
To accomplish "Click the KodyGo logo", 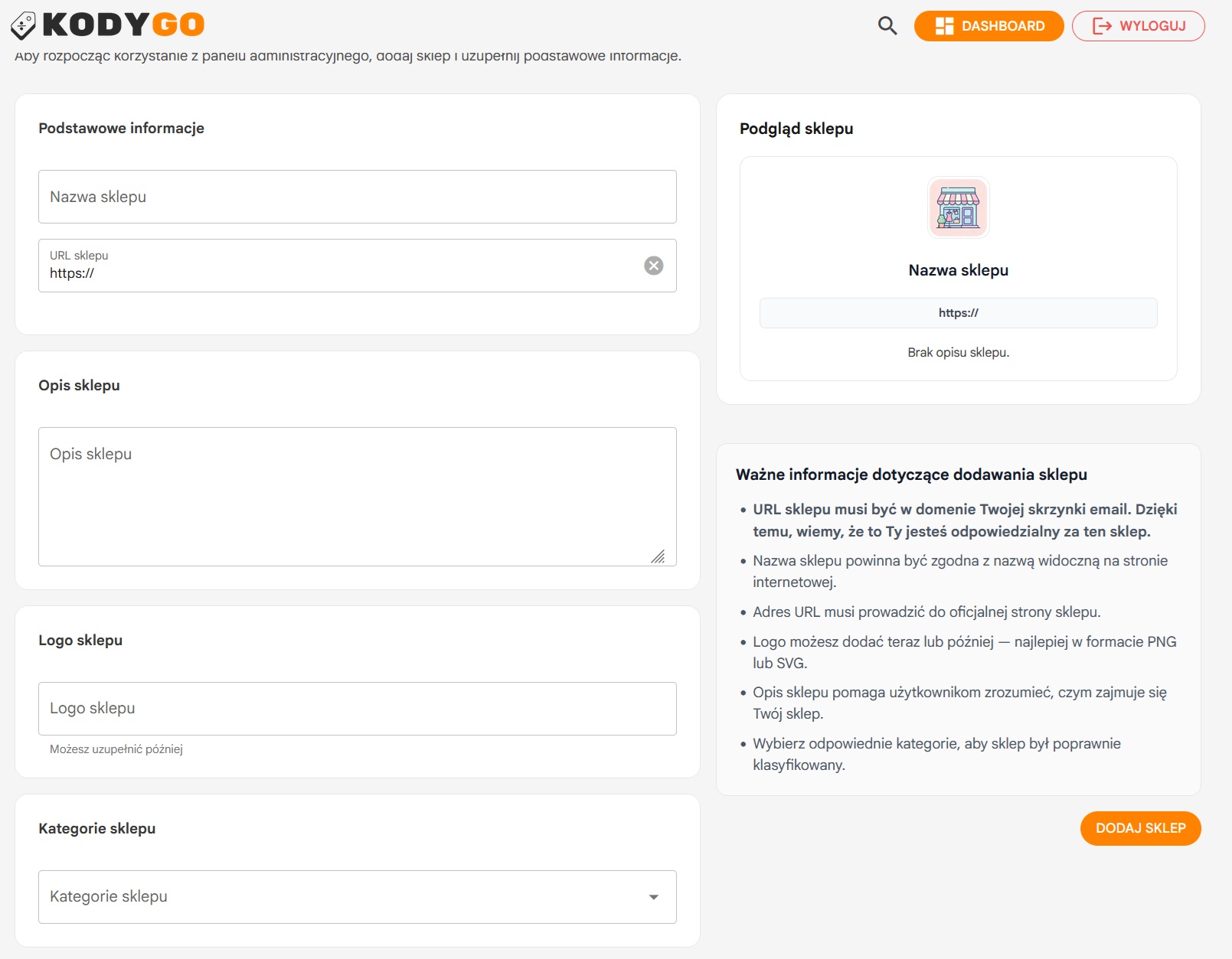I will 108,25.
